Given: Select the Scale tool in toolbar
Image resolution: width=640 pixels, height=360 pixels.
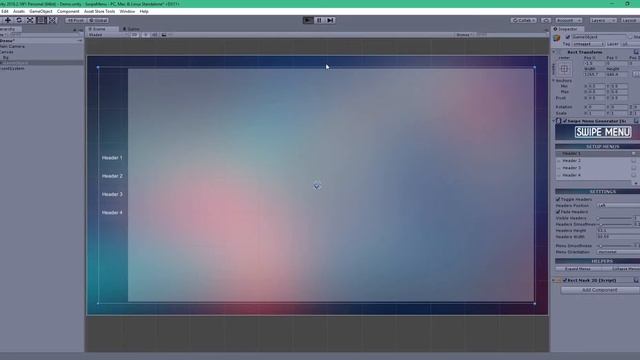Looking at the screenshot, I should coord(30,20).
